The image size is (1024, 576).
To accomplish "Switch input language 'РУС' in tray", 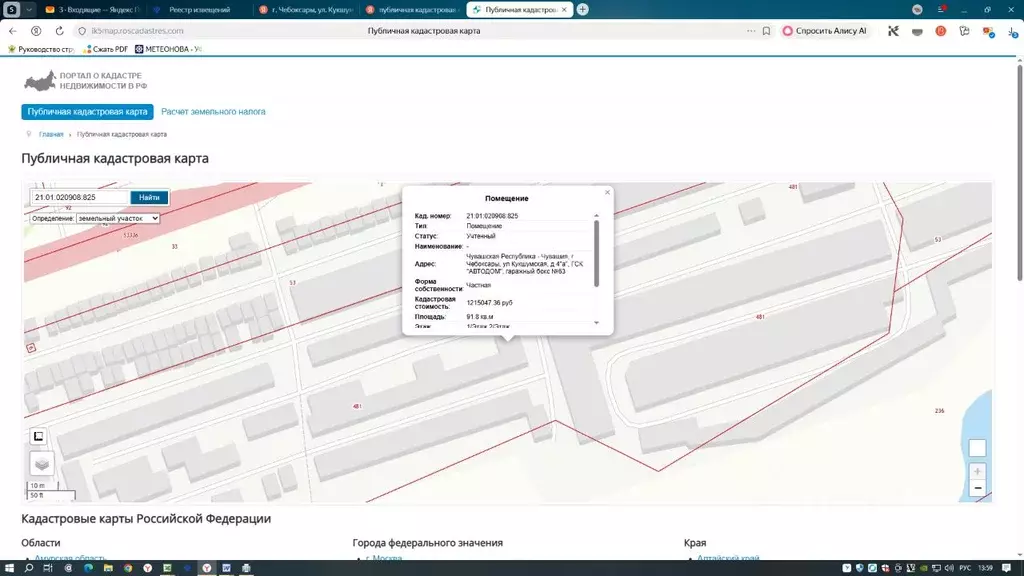I will pyautogui.click(x=965, y=568).
